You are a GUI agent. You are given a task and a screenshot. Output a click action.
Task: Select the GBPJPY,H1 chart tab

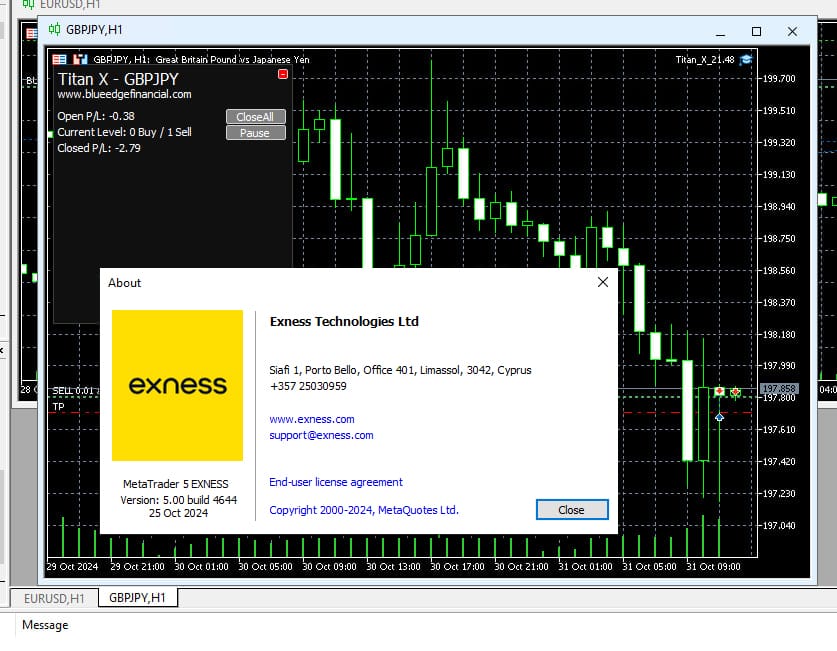136,598
